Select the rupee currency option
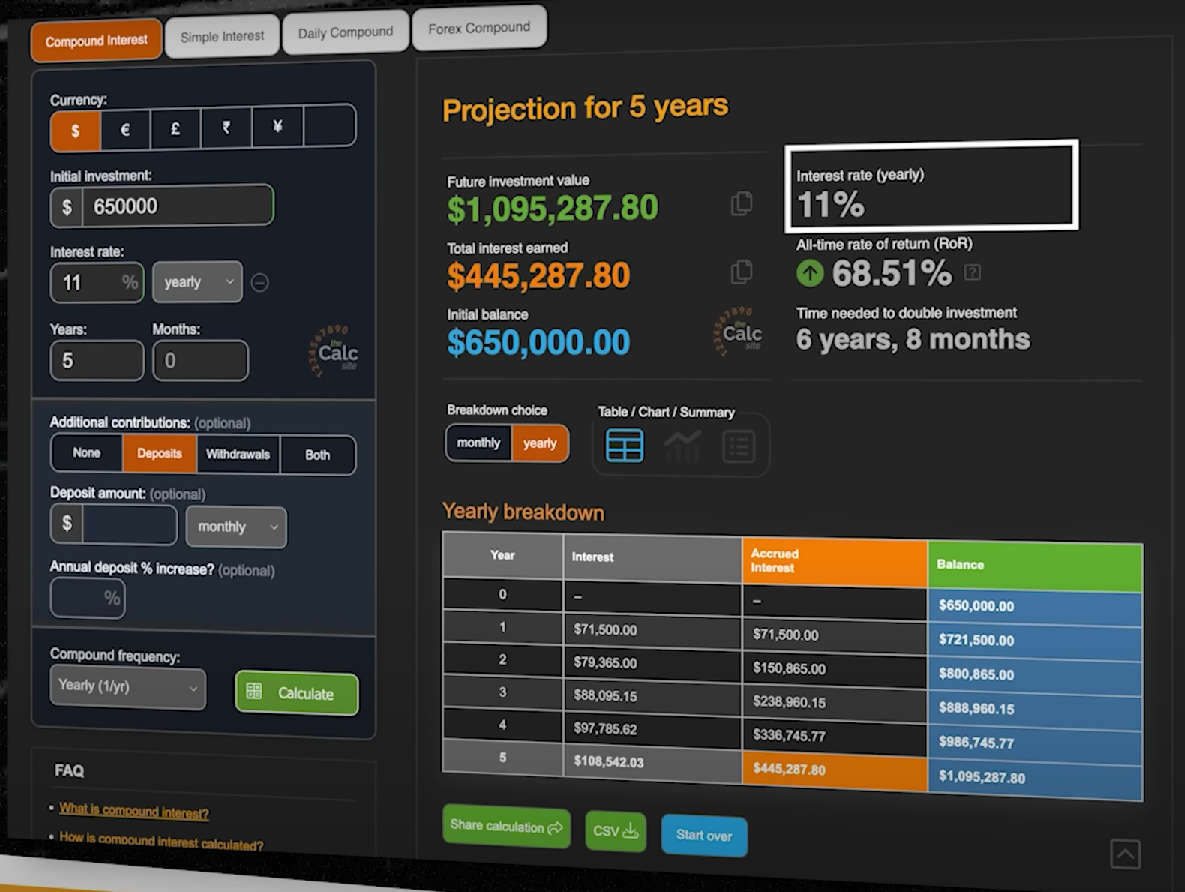Viewport: 1185px width, 892px height. pos(227,128)
